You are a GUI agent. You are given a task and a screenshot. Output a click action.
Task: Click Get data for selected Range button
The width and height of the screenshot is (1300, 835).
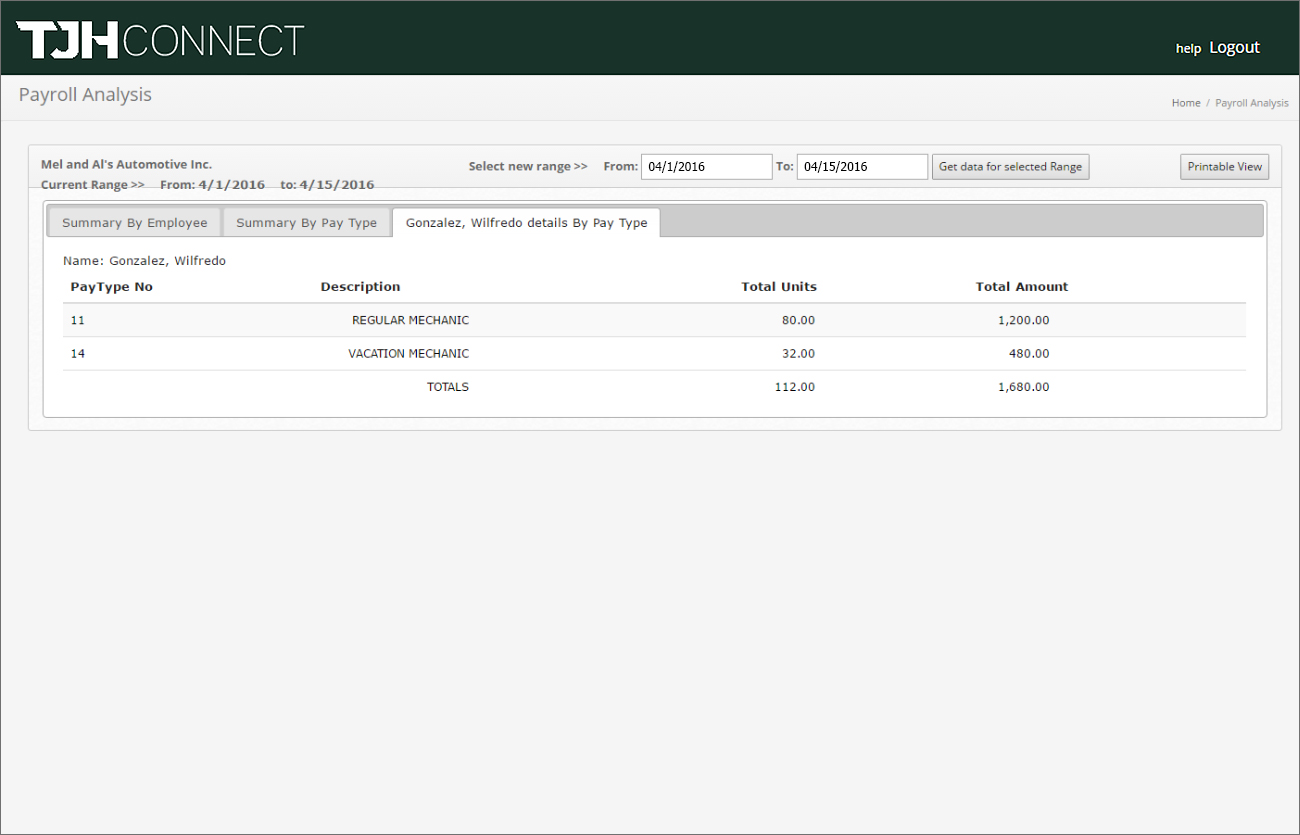pyautogui.click(x=1010, y=167)
